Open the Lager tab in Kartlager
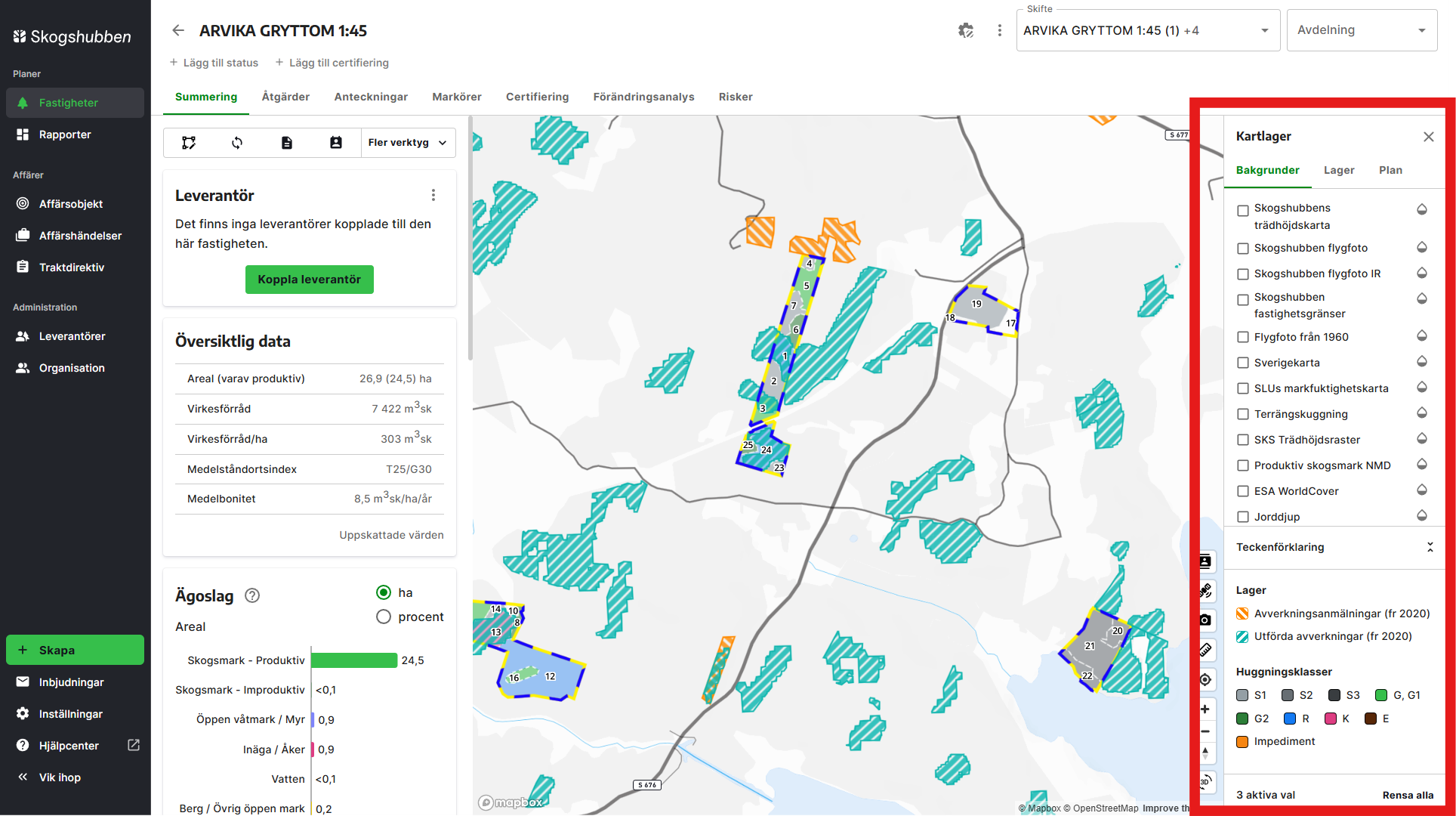The image size is (1456, 816). click(x=1339, y=170)
